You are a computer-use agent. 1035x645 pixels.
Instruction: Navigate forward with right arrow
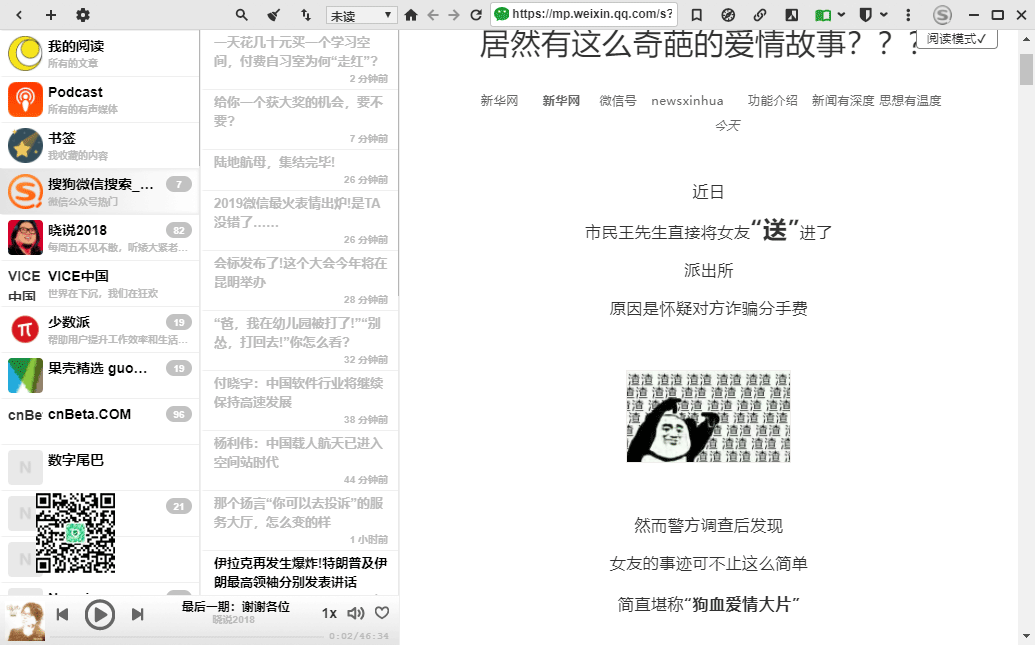tap(453, 15)
